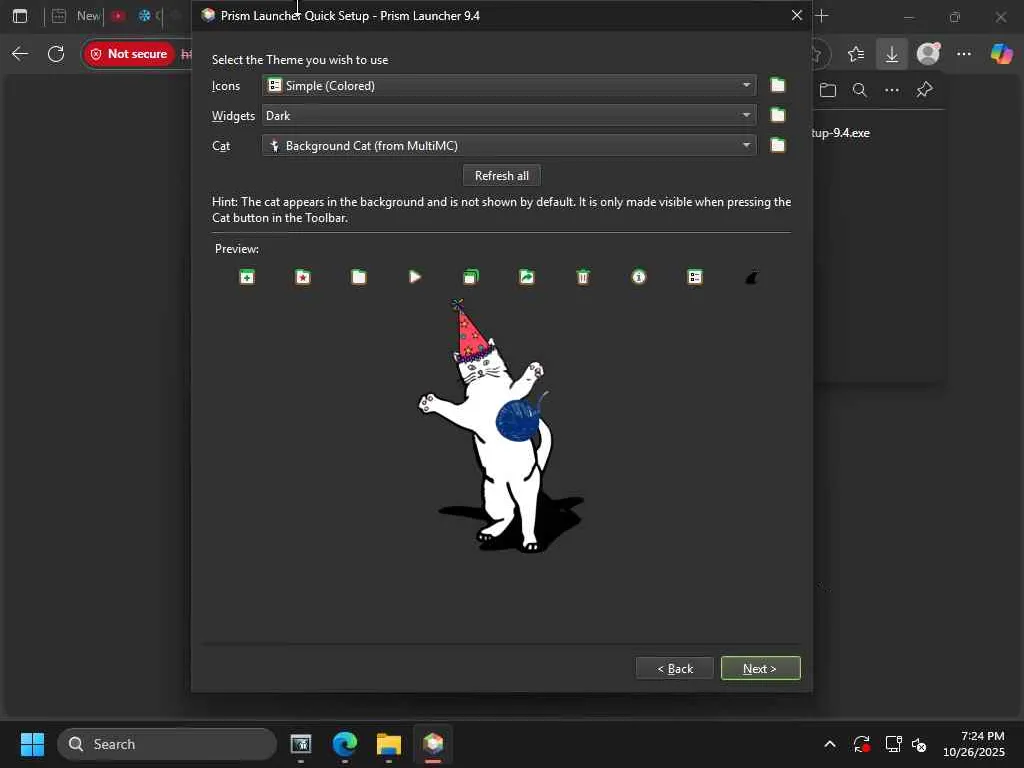This screenshot has height=768, width=1024.
Task: Open File Explorer from taskbar
Action: (x=389, y=744)
